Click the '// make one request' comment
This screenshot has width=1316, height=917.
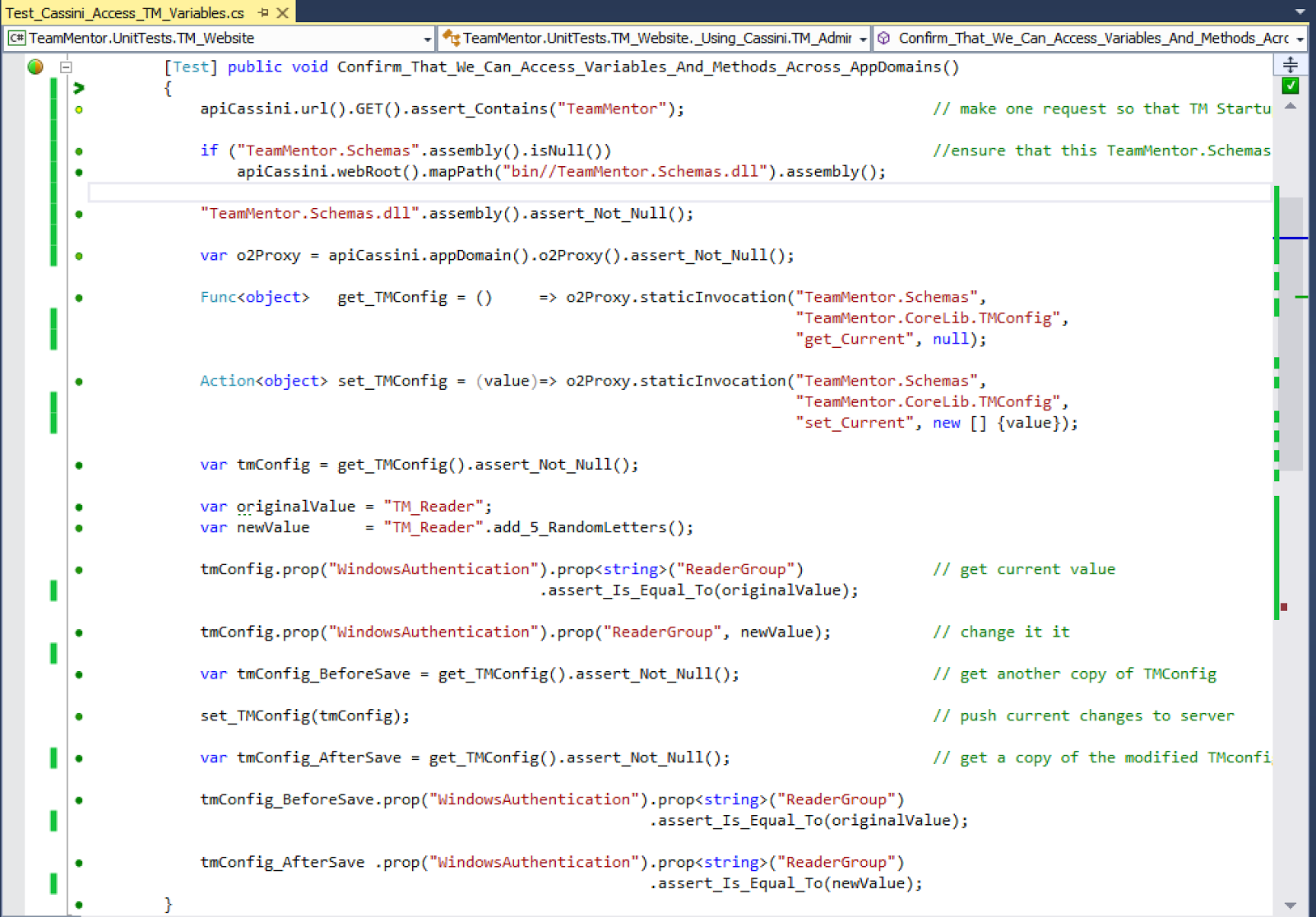click(x=1101, y=109)
